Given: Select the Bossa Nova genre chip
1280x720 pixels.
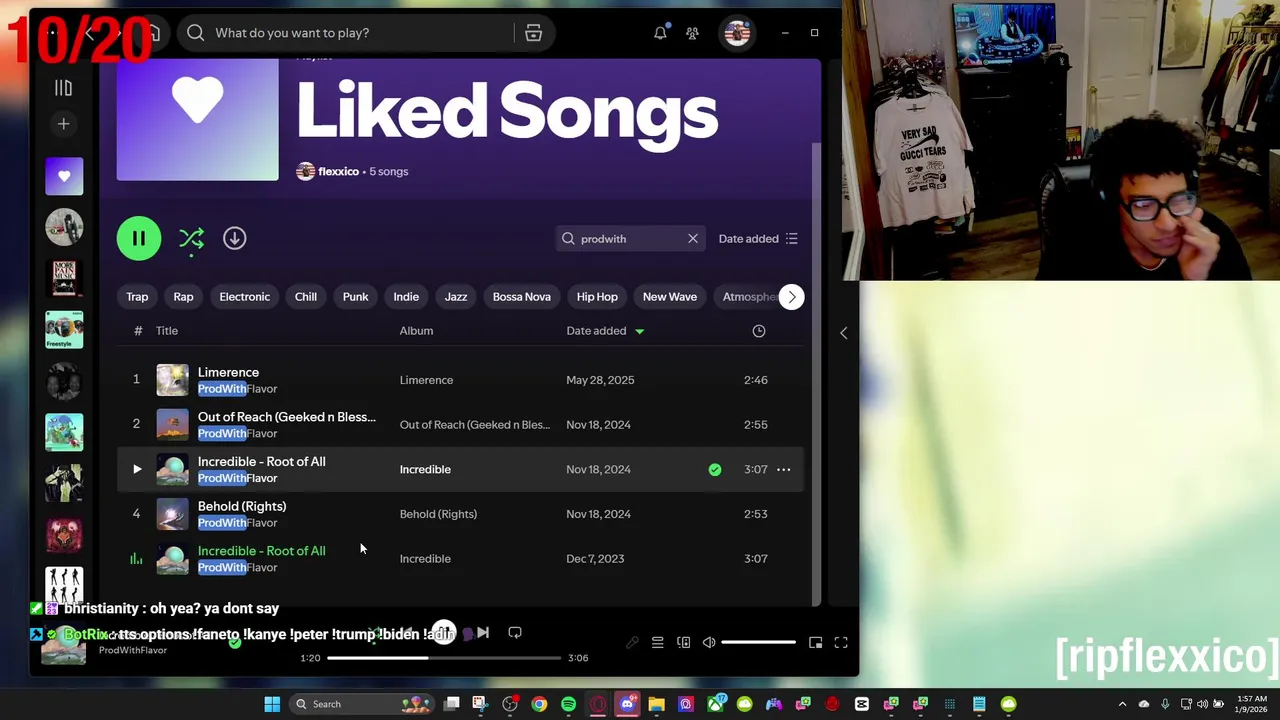Looking at the screenshot, I should (x=521, y=297).
